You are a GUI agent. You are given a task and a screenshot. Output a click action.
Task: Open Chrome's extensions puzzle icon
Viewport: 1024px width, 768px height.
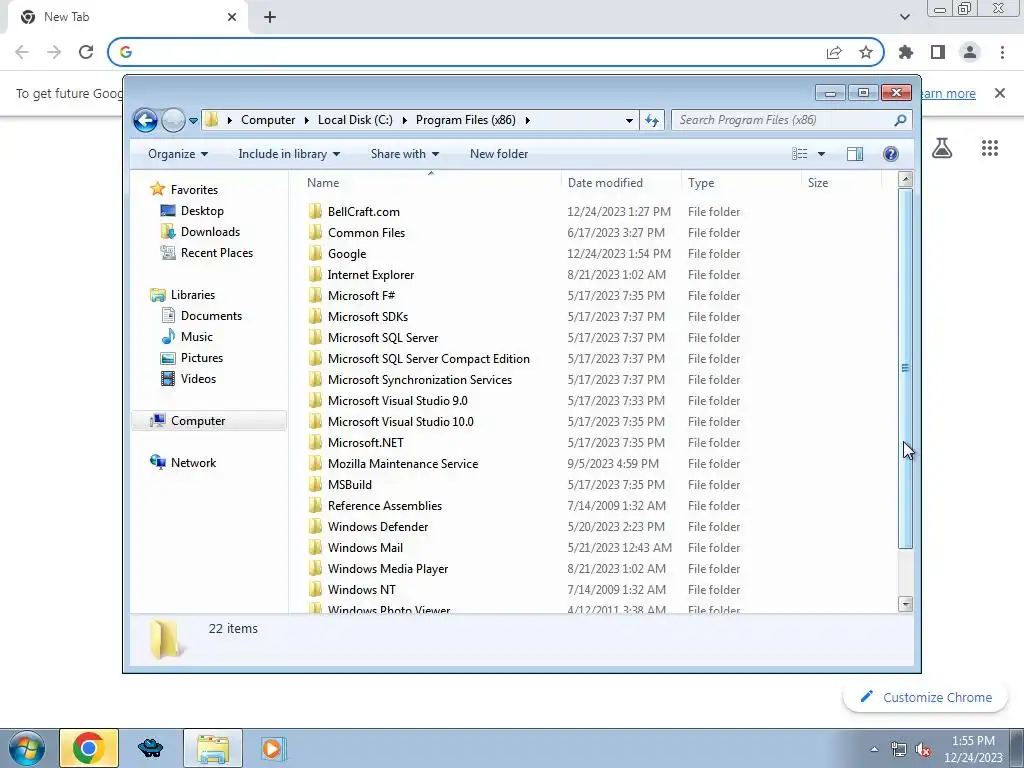tap(906, 52)
